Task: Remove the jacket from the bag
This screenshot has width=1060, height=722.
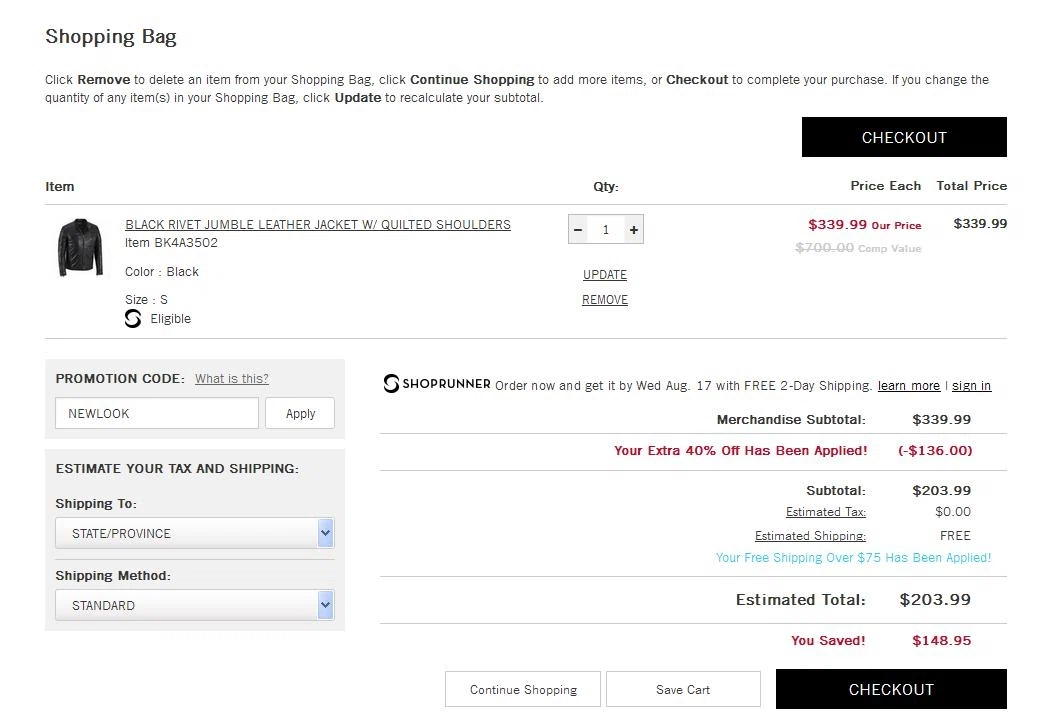Action: (605, 299)
